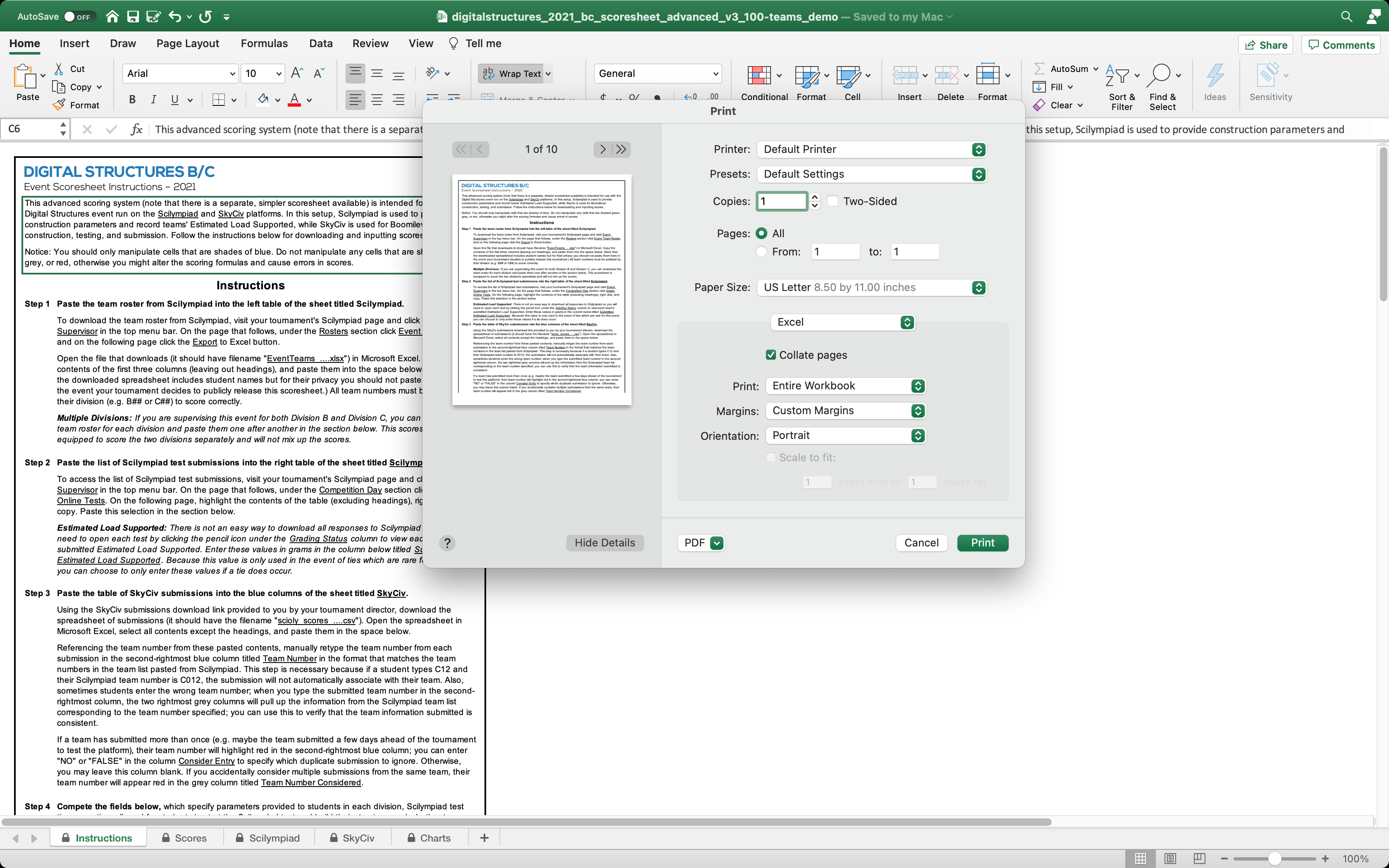The height and width of the screenshot is (868, 1389).
Task: Click the green Print button
Action: coord(982,542)
